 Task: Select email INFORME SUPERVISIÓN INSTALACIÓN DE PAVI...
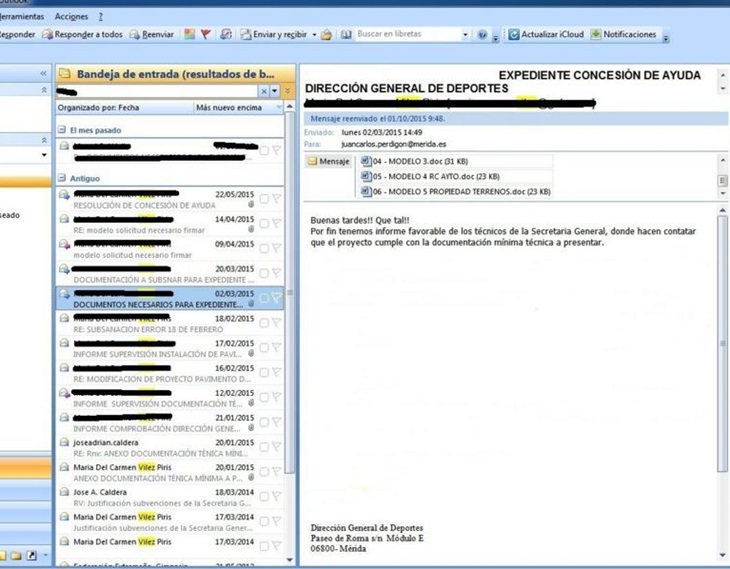tap(169, 348)
